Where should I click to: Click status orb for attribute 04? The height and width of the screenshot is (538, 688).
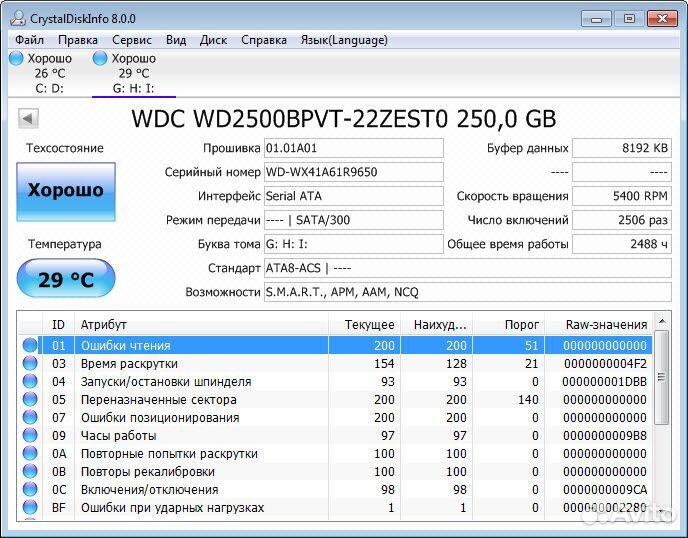click(x=30, y=381)
